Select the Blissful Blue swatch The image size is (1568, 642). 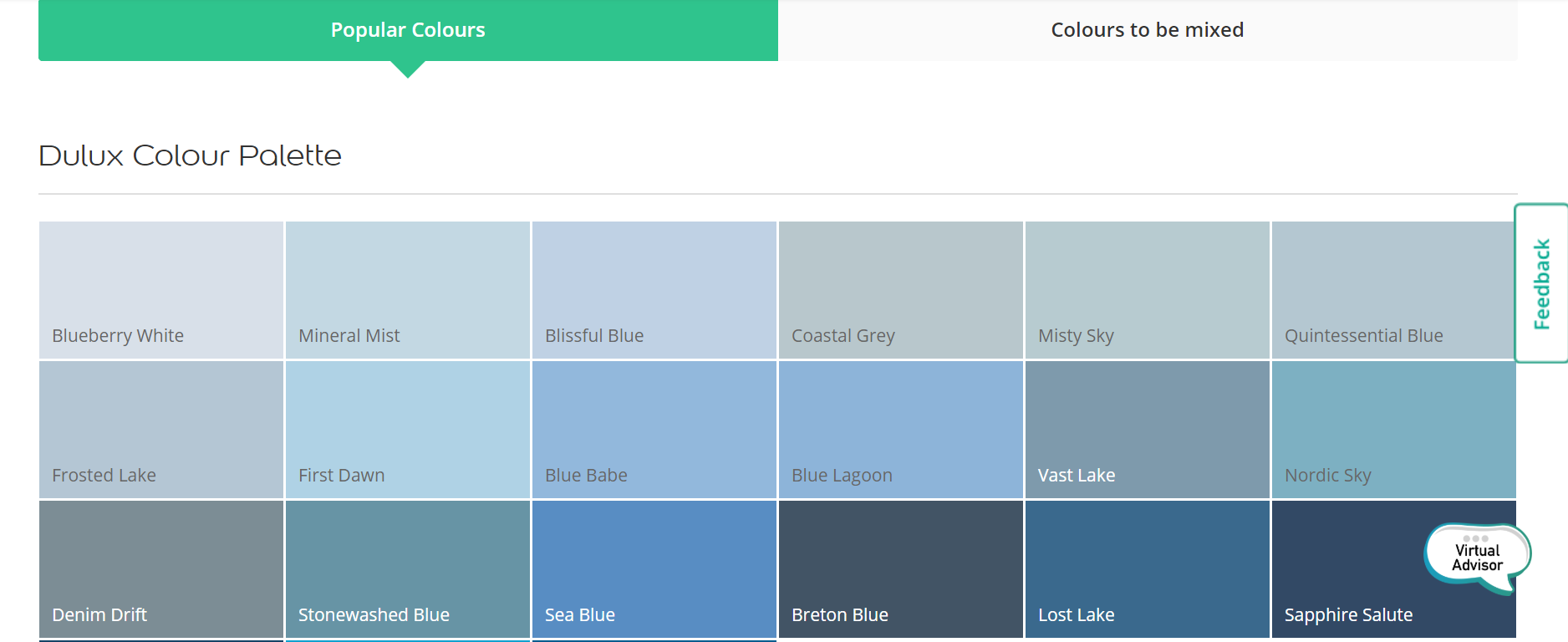pos(654,290)
